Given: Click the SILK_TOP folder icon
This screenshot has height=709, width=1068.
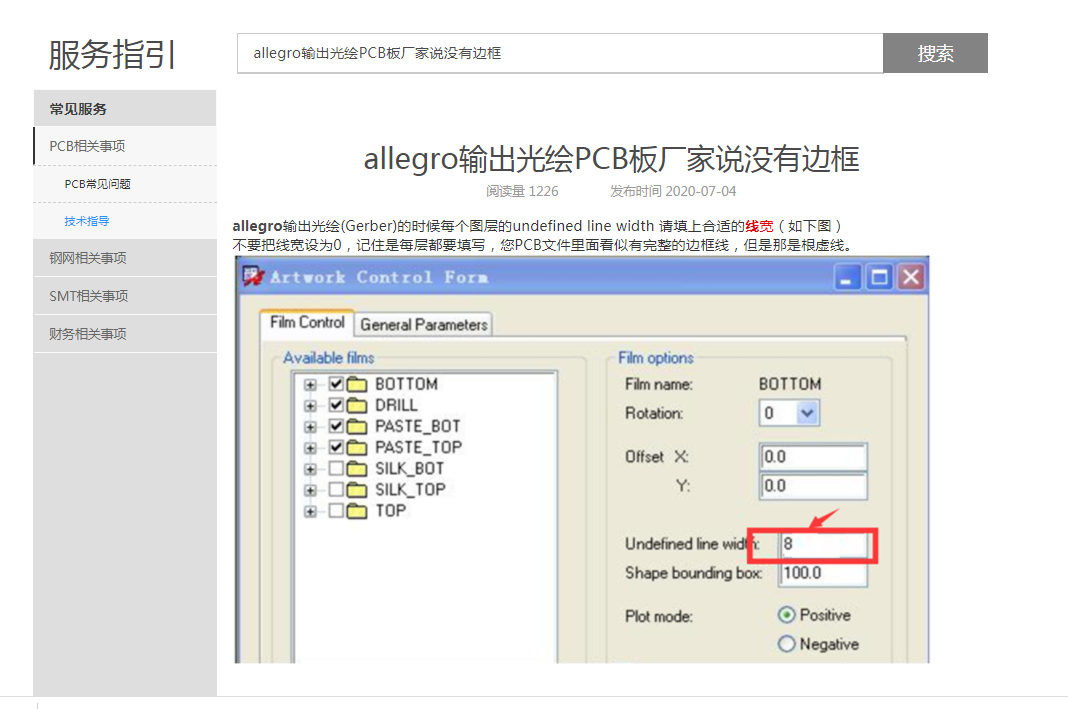Looking at the screenshot, I should pos(357,489).
